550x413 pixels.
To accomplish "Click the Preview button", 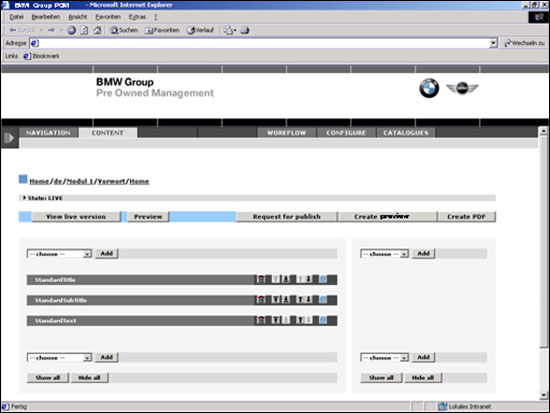I will click(148, 217).
